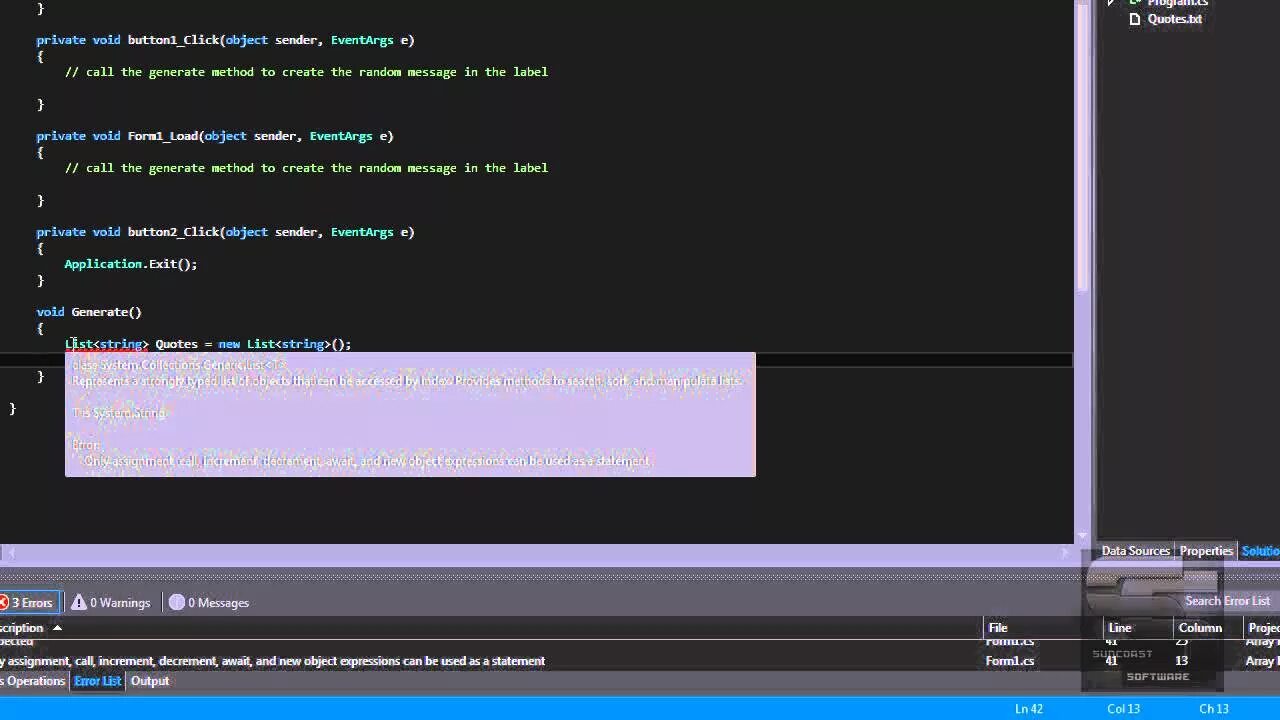Screen dimensions: 1280x720
Task: Select the Error List tab
Action: (x=97, y=681)
